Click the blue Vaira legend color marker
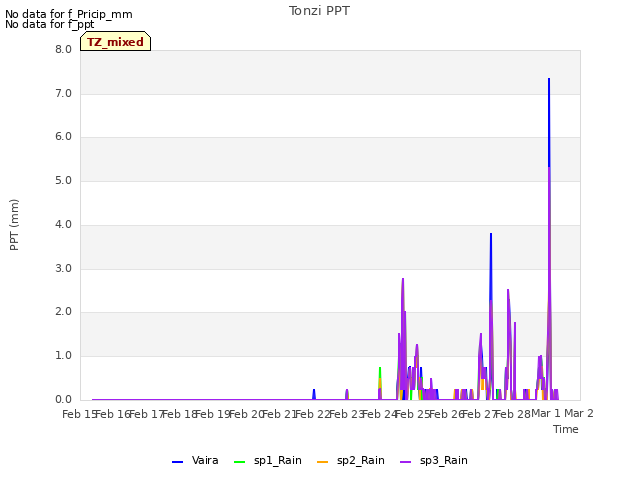The height and width of the screenshot is (480, 640). coord(178,462)
